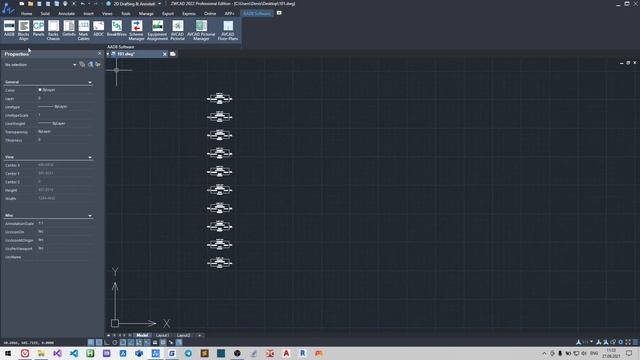This screenshot has width=640, height=360.
Task: Toggle Lineweight display in the status bar
Action: [x=155, y=342]
